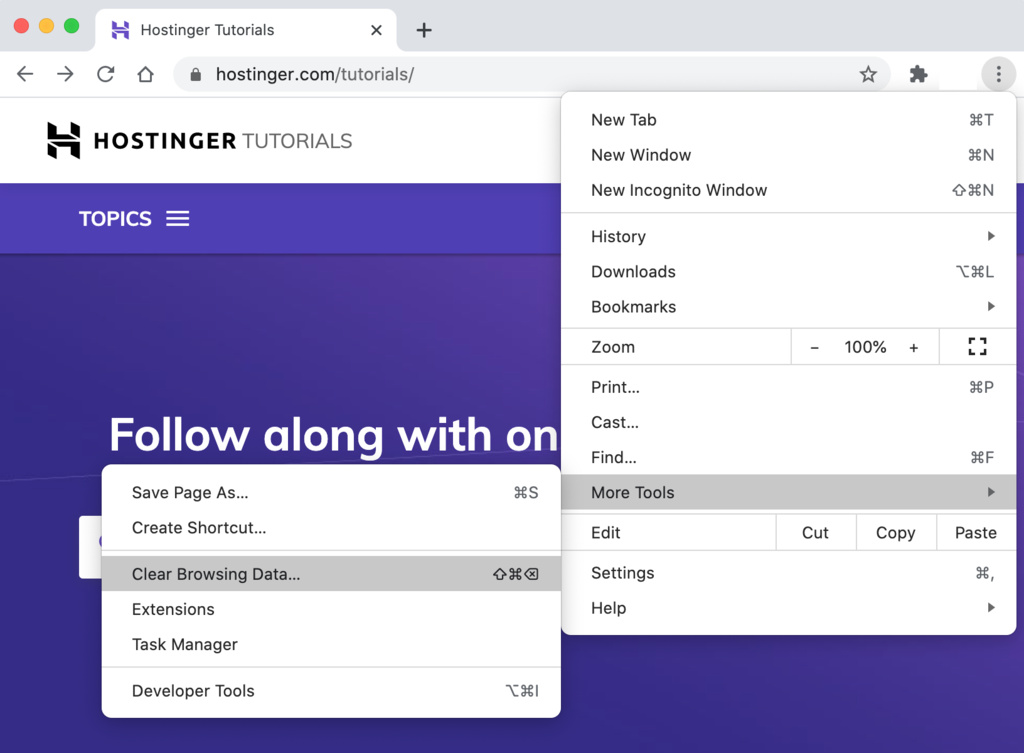Increase page zoom with the plus control
Screen dimensions: 1024x753
[x=913, y=346]
